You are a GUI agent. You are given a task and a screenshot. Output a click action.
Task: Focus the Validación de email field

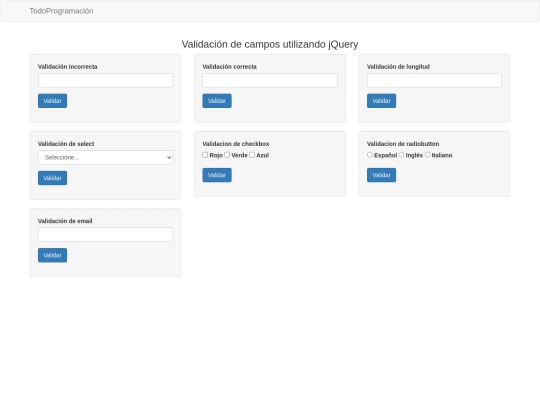tap(105, 235)
